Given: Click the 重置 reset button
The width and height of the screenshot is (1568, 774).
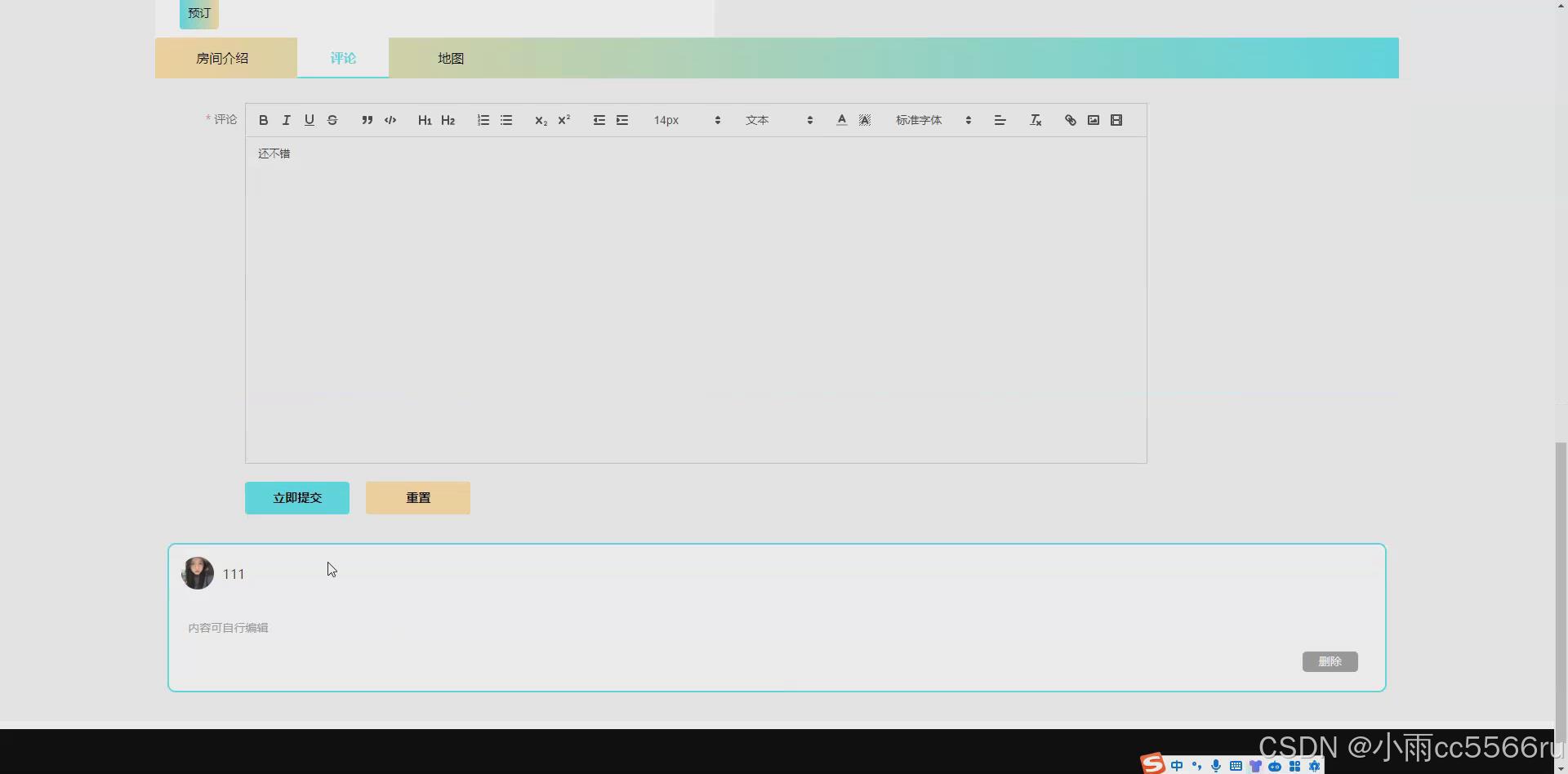Looking at the screenshot, I should pyautogui.click(x=418, y=498).
